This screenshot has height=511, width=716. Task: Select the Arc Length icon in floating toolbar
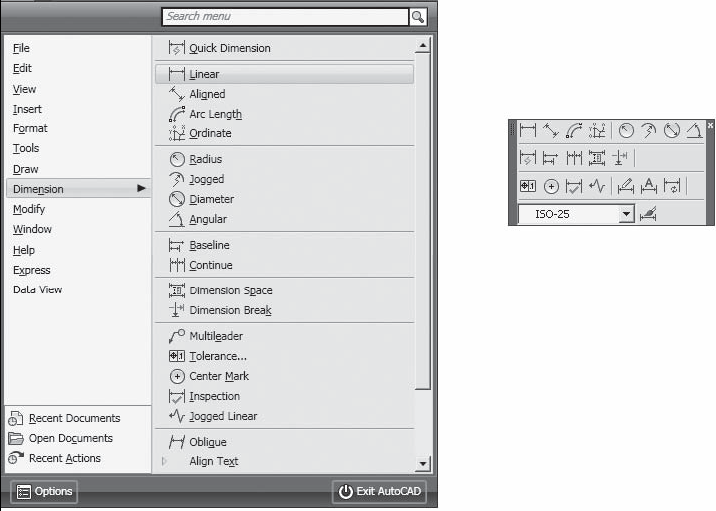tap(574, 131)
